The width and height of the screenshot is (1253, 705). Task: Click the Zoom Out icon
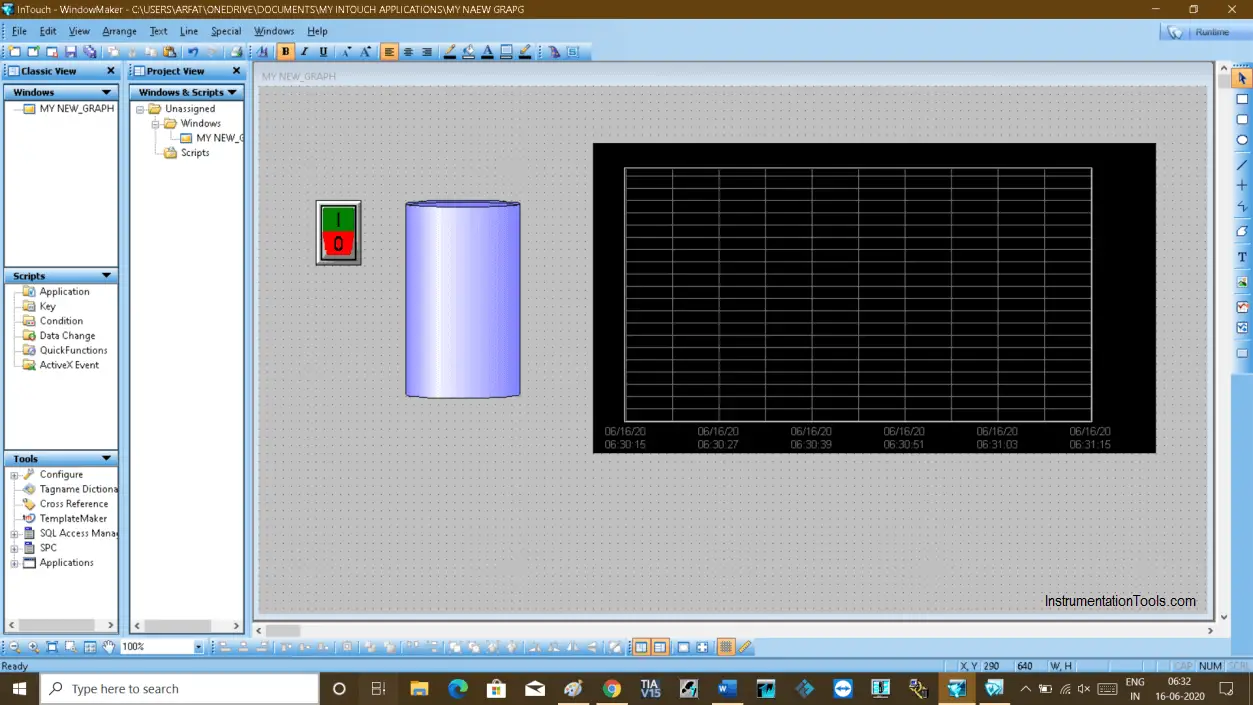click(x=15, y=647)
